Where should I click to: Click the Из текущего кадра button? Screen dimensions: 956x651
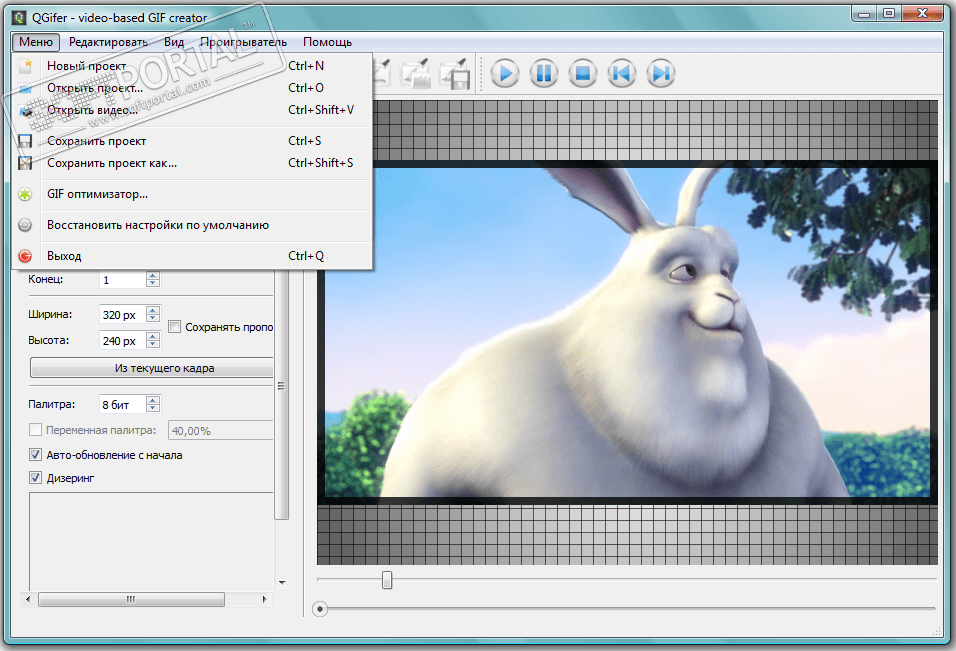click(151, 368)
